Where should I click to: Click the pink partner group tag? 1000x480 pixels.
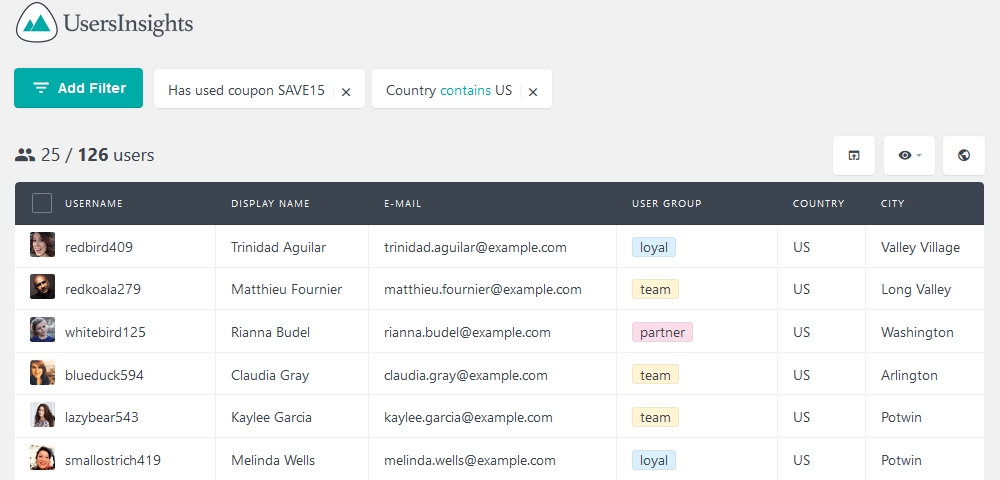[x=662, y=332]
